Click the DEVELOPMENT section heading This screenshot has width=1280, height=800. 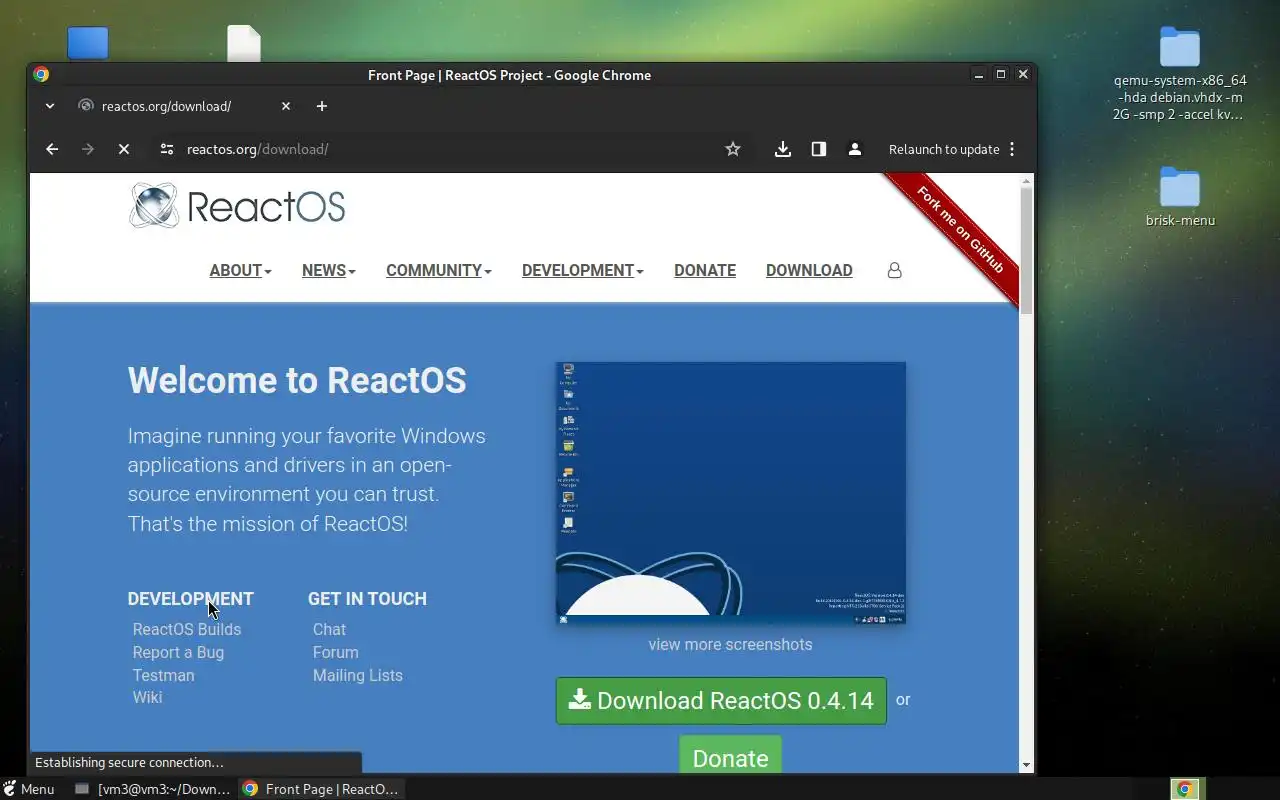(191, 599)
